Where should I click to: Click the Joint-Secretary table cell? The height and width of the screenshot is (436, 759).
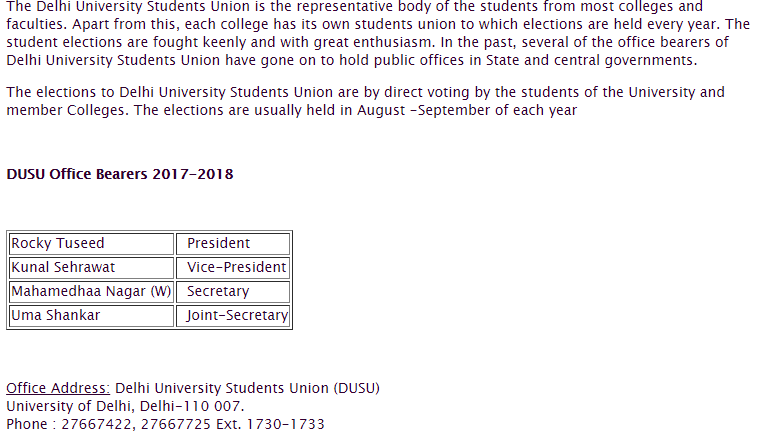tap(233, 316)
